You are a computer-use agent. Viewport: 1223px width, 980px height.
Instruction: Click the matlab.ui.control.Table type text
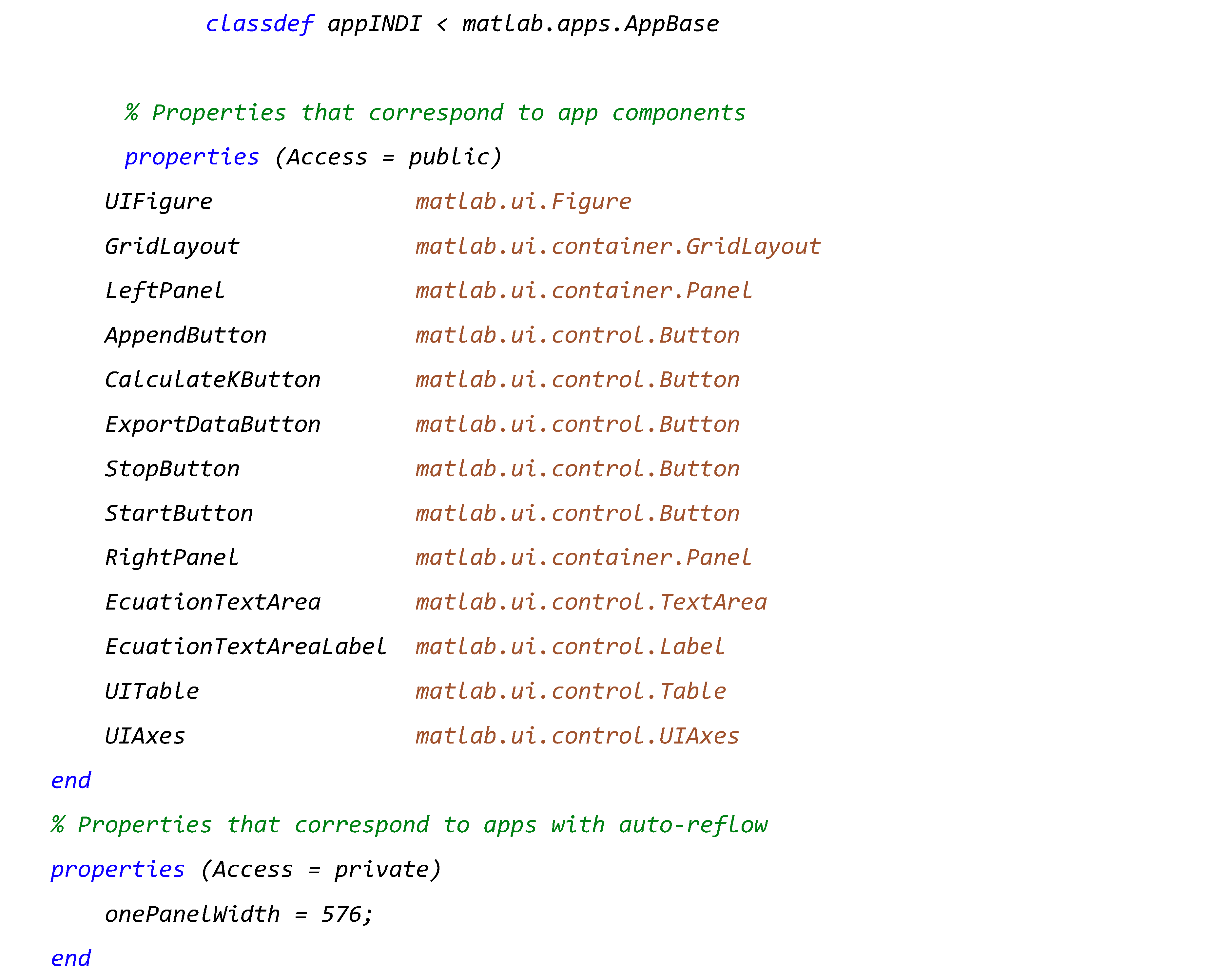[x=570, y=691]
